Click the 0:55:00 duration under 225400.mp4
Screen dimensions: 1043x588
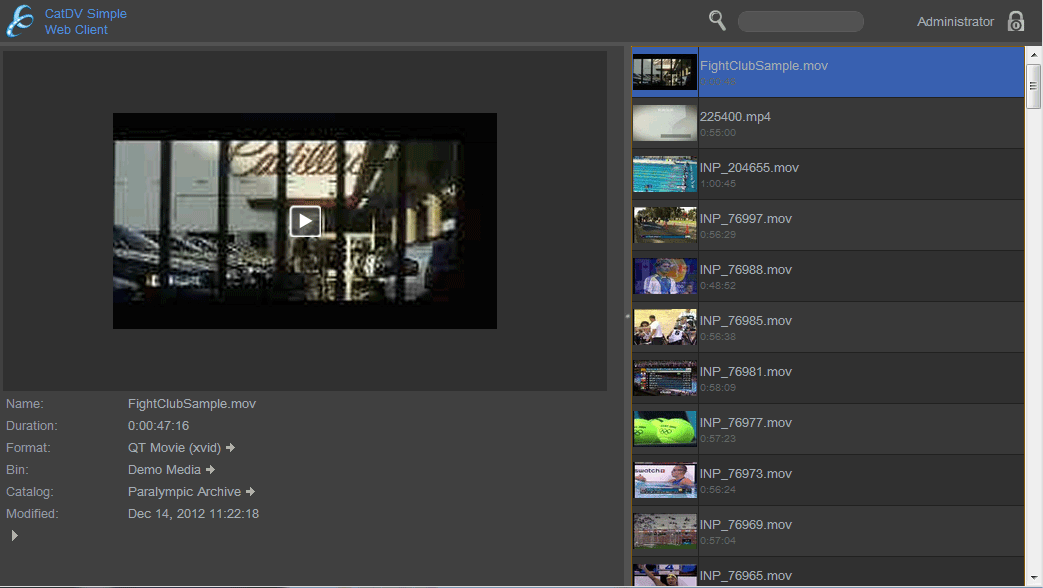pos(718,132)
